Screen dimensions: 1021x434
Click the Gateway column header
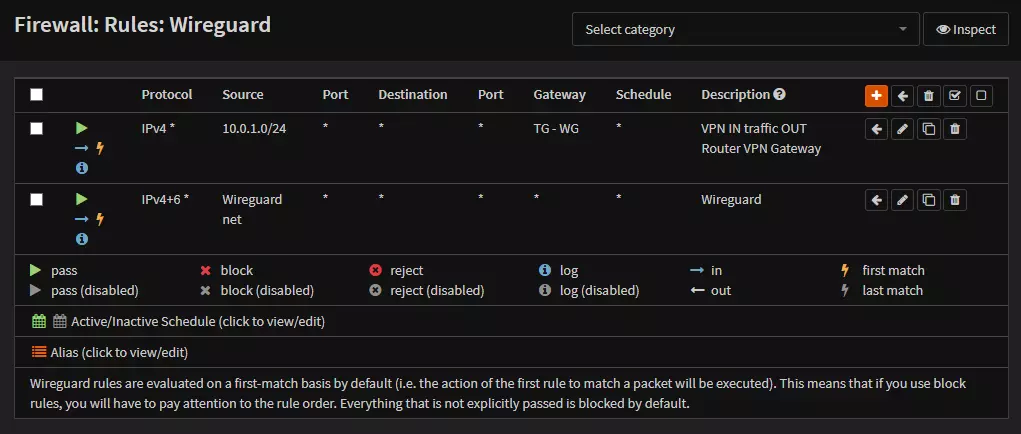click(x=559, y=94)
